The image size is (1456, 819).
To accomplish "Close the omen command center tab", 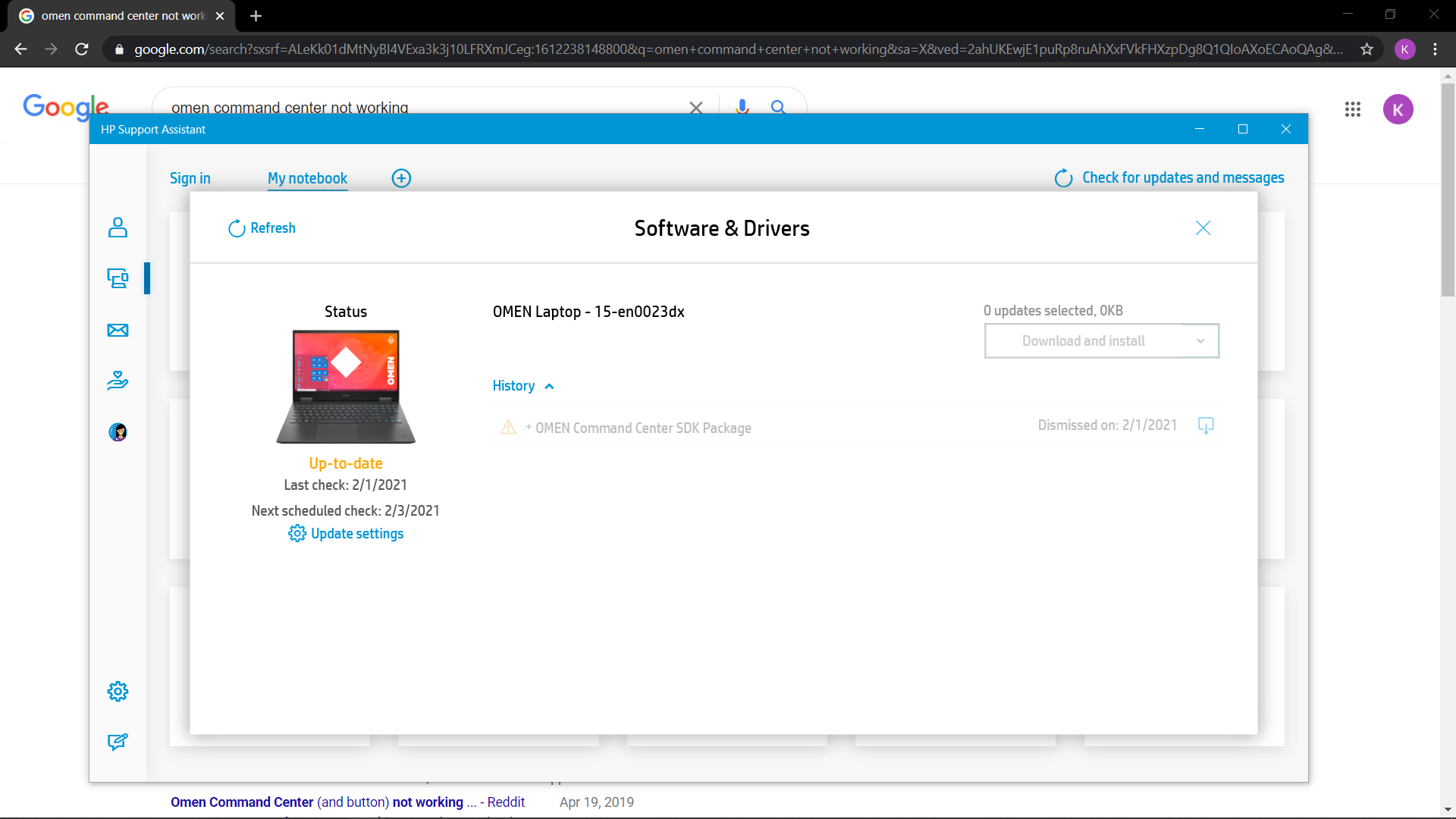I will pos(220,16).
